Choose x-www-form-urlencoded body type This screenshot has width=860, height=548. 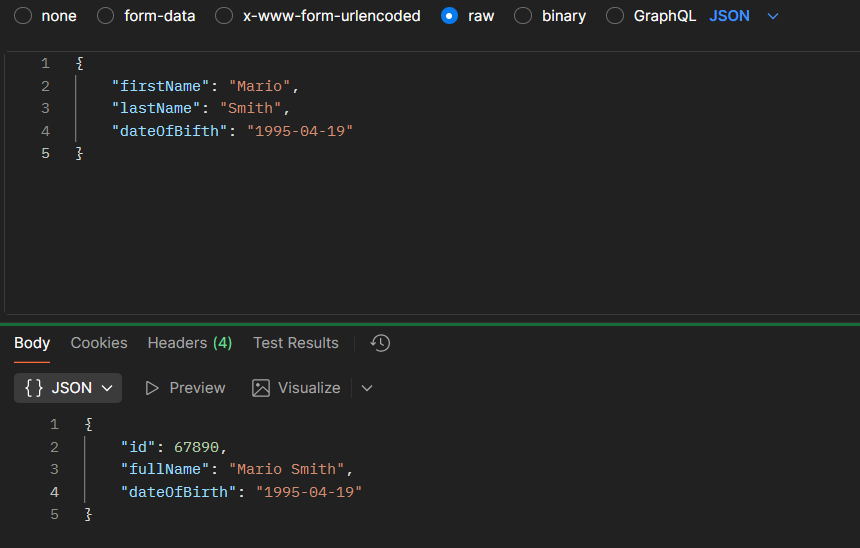click(x=225, y=16)
